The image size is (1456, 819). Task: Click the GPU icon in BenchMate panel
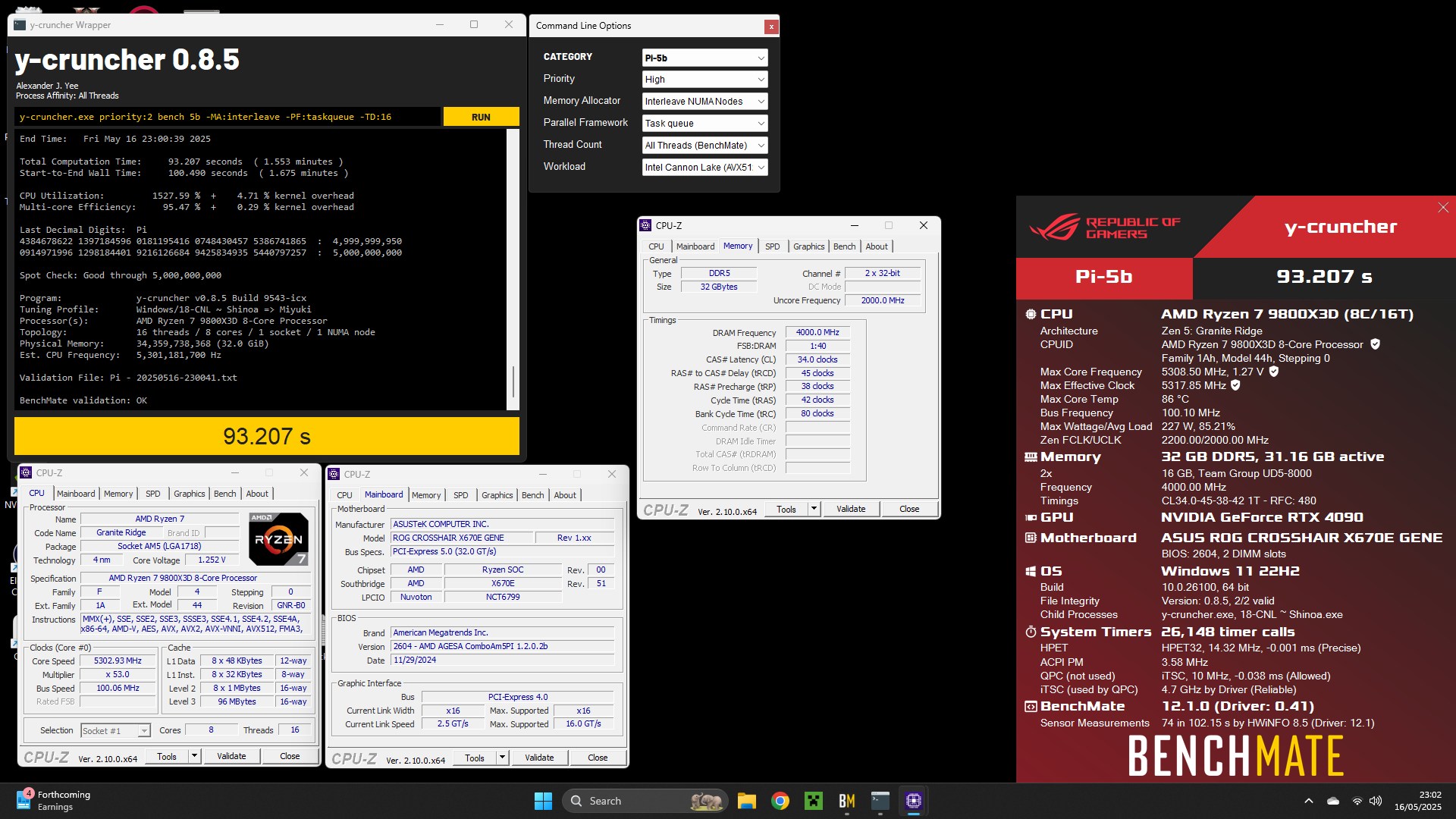1031,517
